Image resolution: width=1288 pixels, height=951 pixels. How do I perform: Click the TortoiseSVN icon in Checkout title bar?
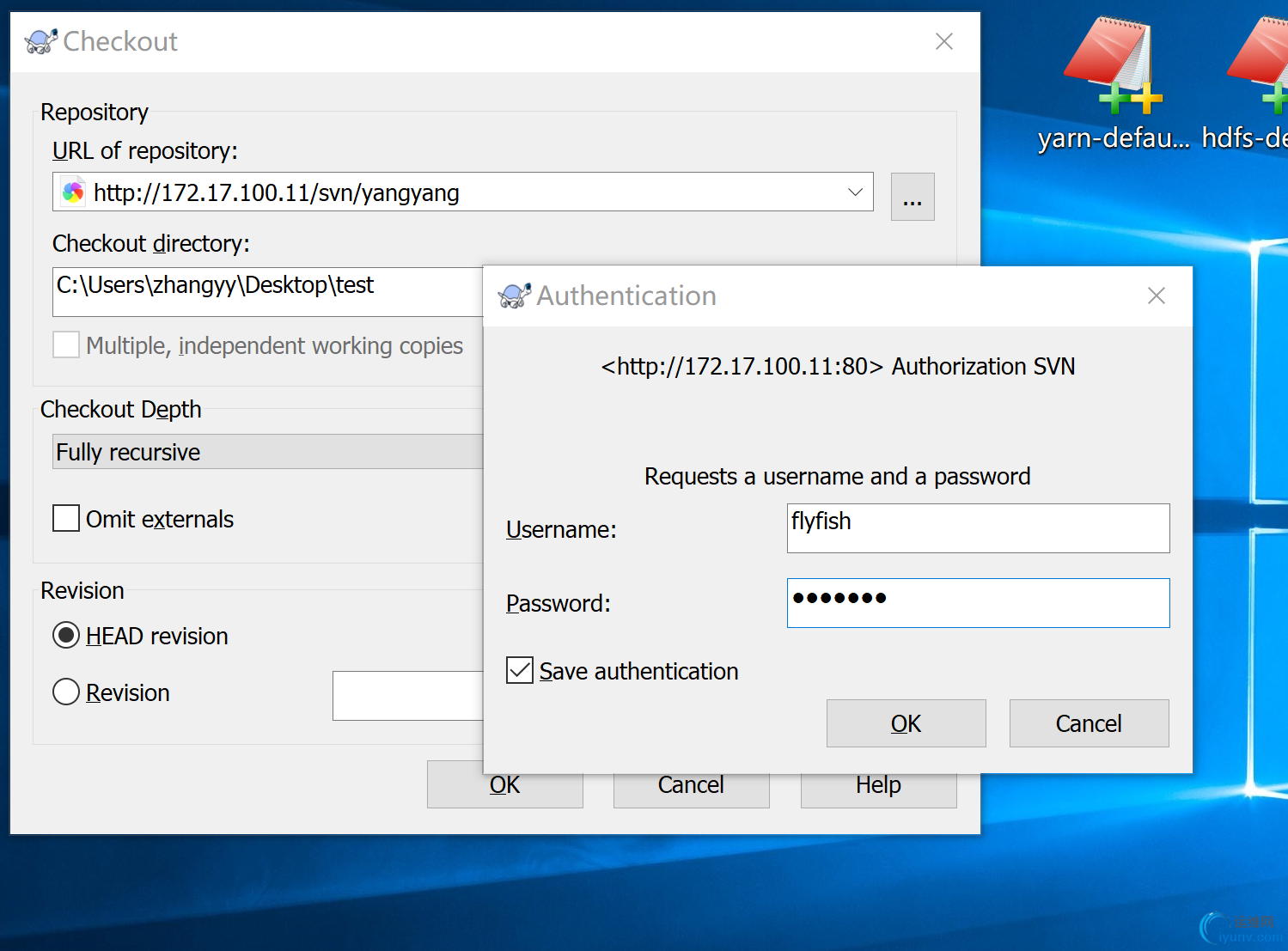pos(40,41)
